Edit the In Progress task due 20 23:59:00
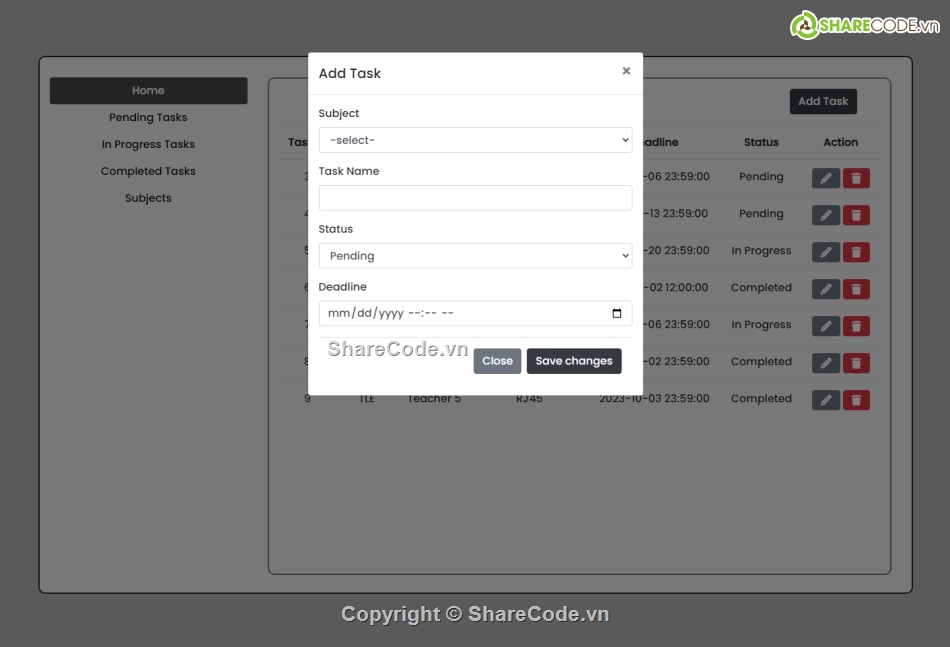The width and height of the screenshot is (950, 647). [x=826, y=252]
